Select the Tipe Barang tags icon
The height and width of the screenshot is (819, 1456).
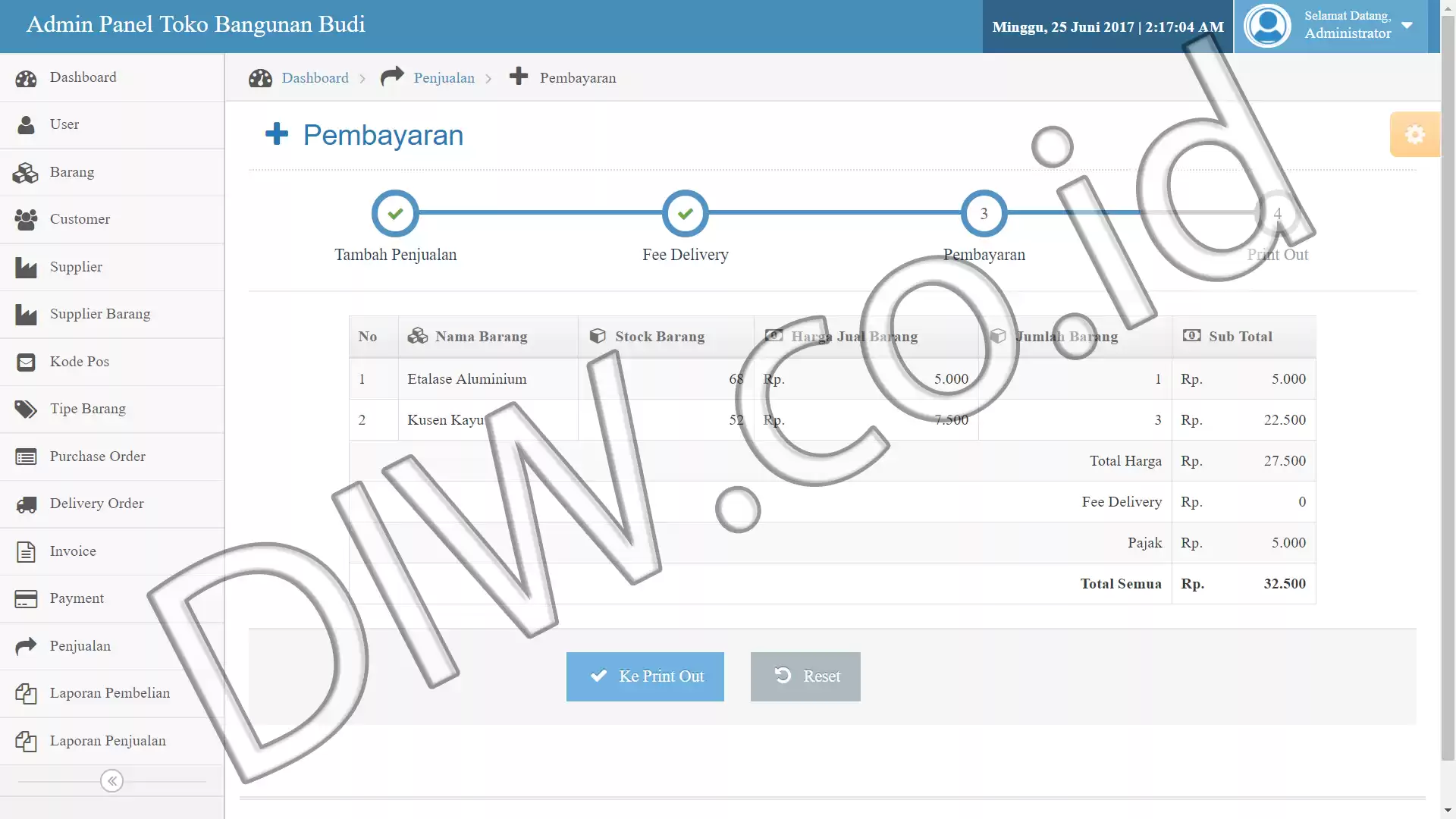pos(26,409)
